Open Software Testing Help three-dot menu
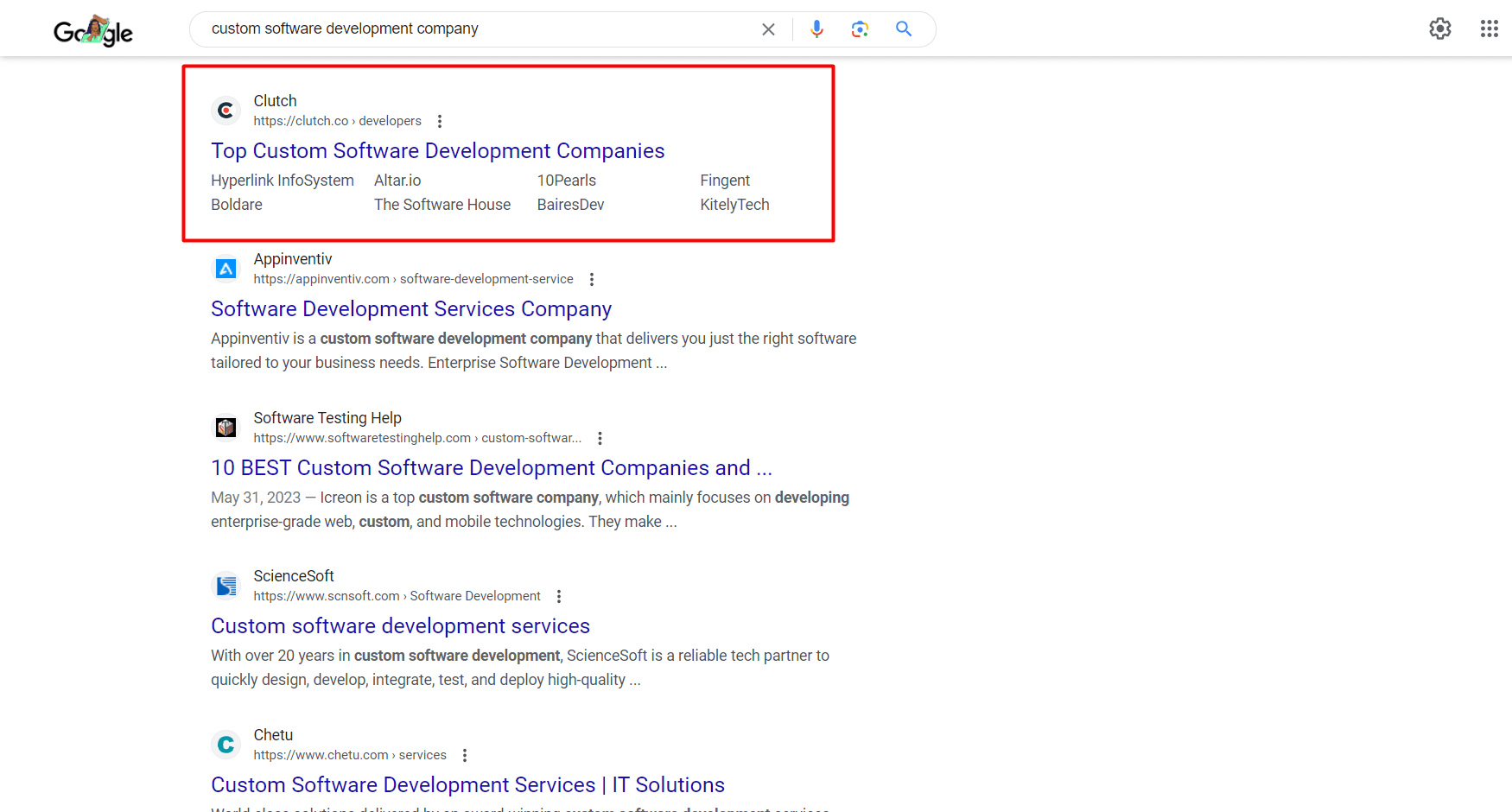The height and width of the screenshot is (812, 1512). pyautogui.click(x=600, y=438)
